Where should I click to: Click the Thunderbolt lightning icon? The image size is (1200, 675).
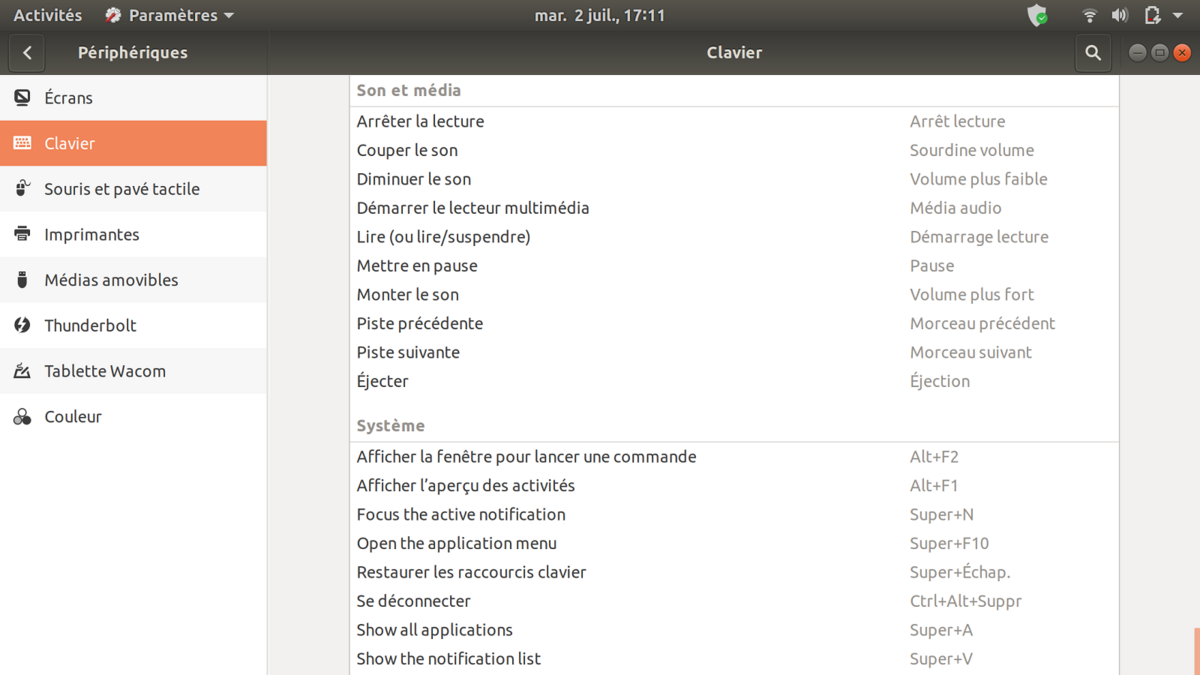22,325
